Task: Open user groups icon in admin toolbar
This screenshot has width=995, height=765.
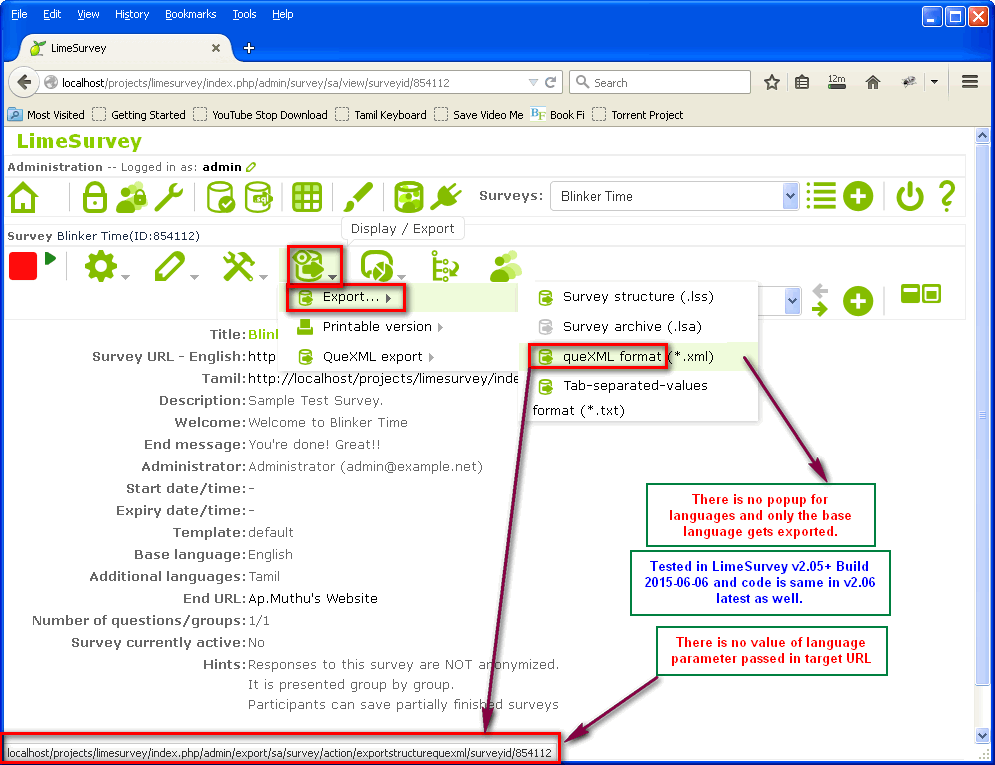Action: click(131, 197)
